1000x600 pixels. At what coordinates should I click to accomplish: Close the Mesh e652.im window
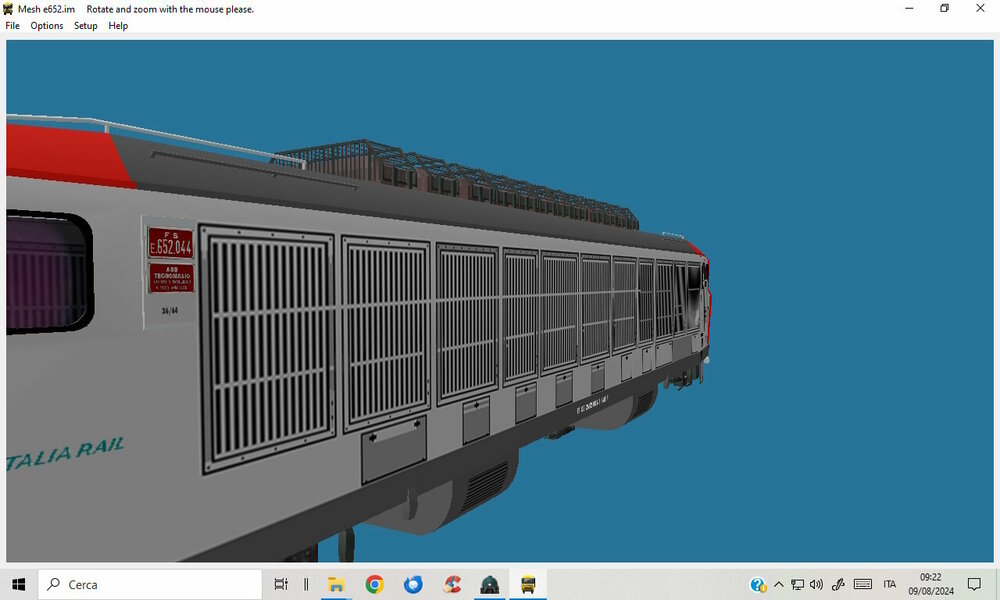pyautogui.click(x=980, y=8)
